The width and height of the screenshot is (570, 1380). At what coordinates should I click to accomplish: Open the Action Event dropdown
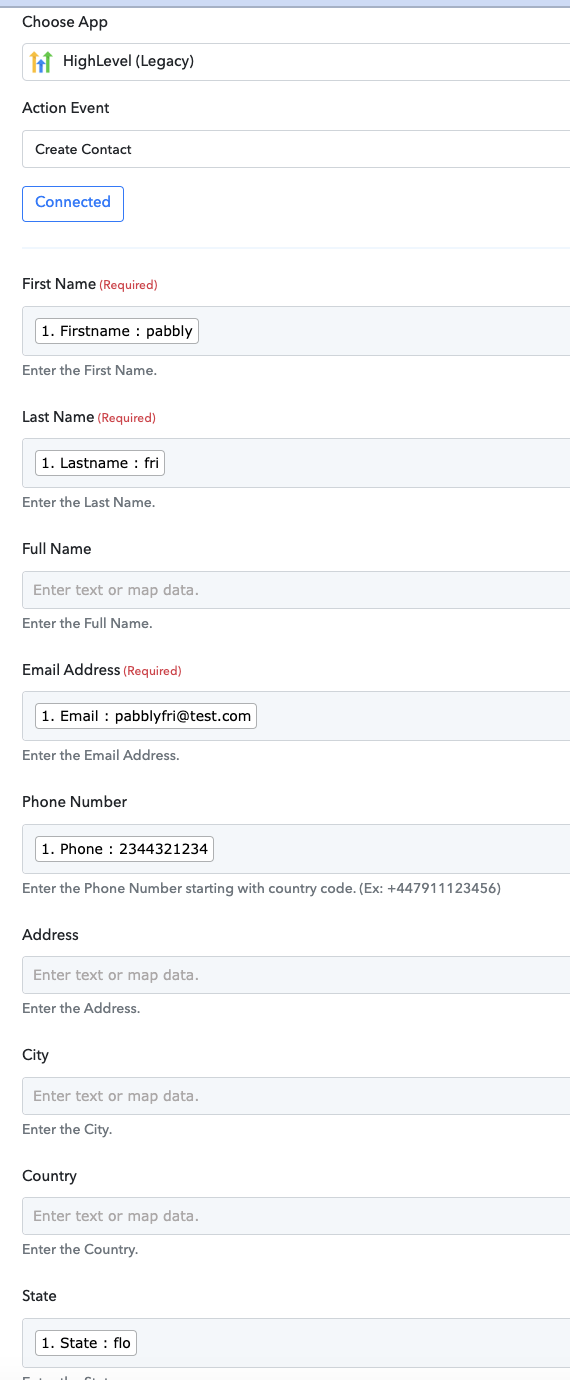(296, 149)
